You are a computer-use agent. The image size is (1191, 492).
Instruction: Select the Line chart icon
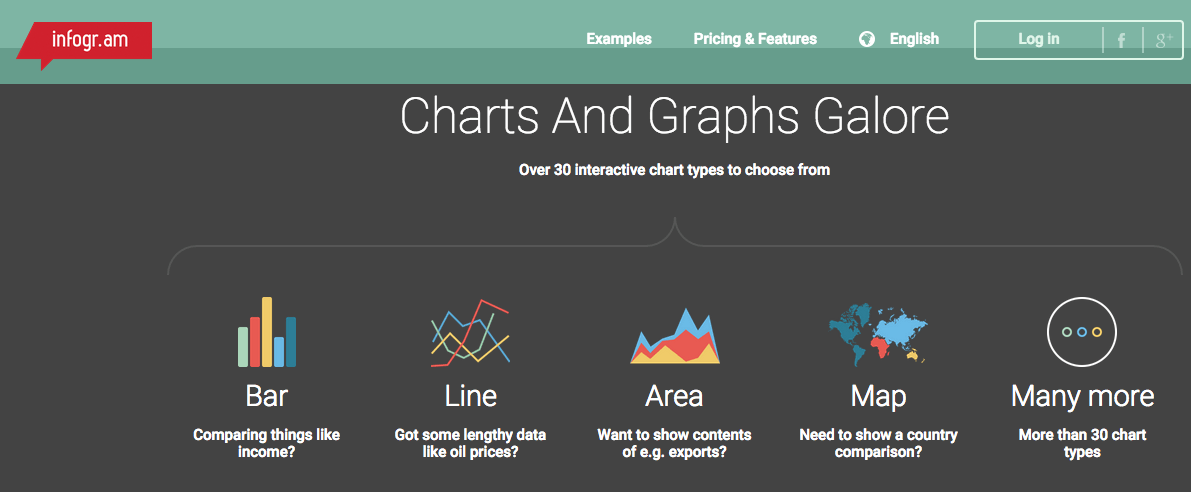pos(470,333)
